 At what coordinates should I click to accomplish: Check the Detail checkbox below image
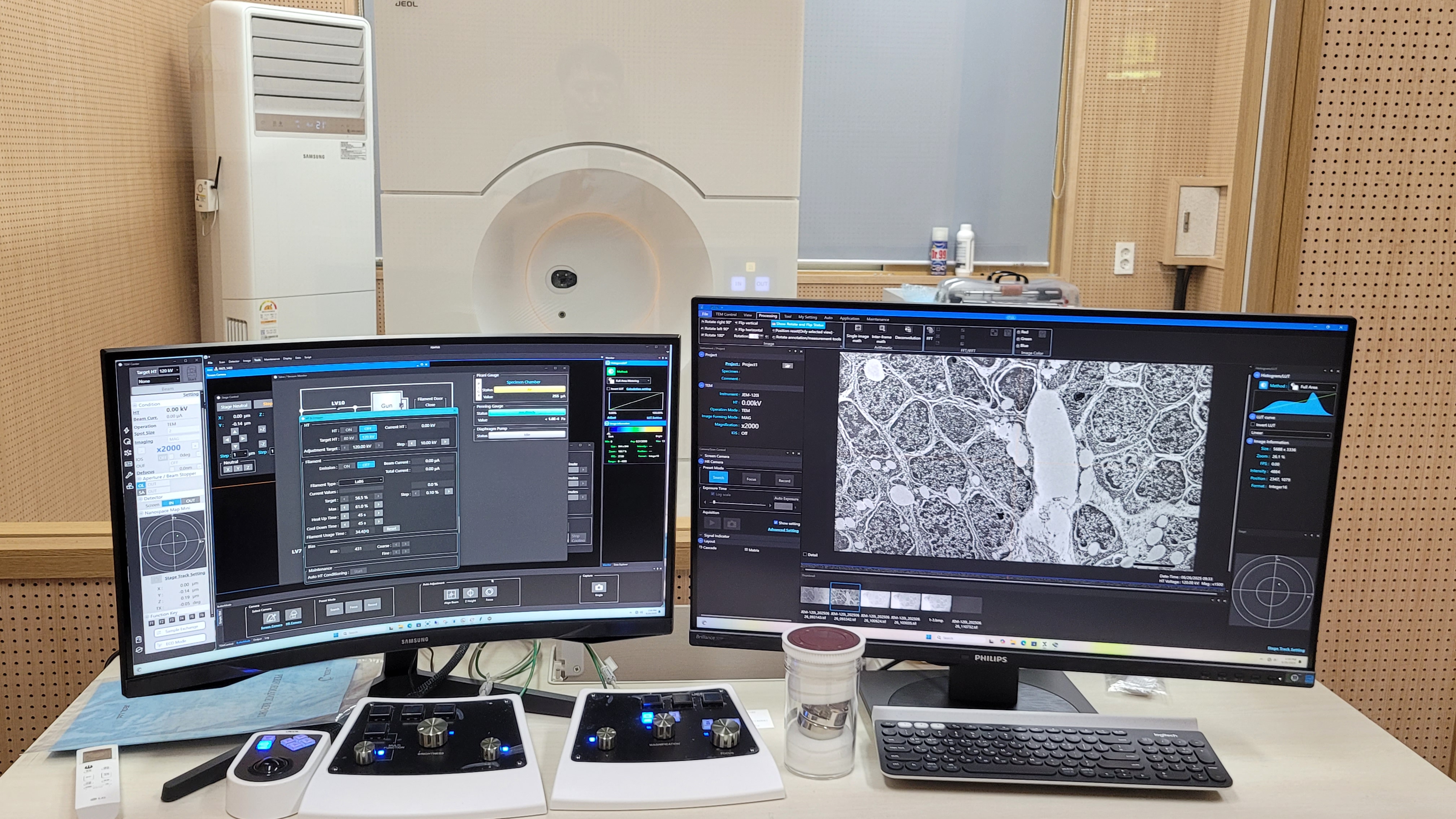pos(805,554)
